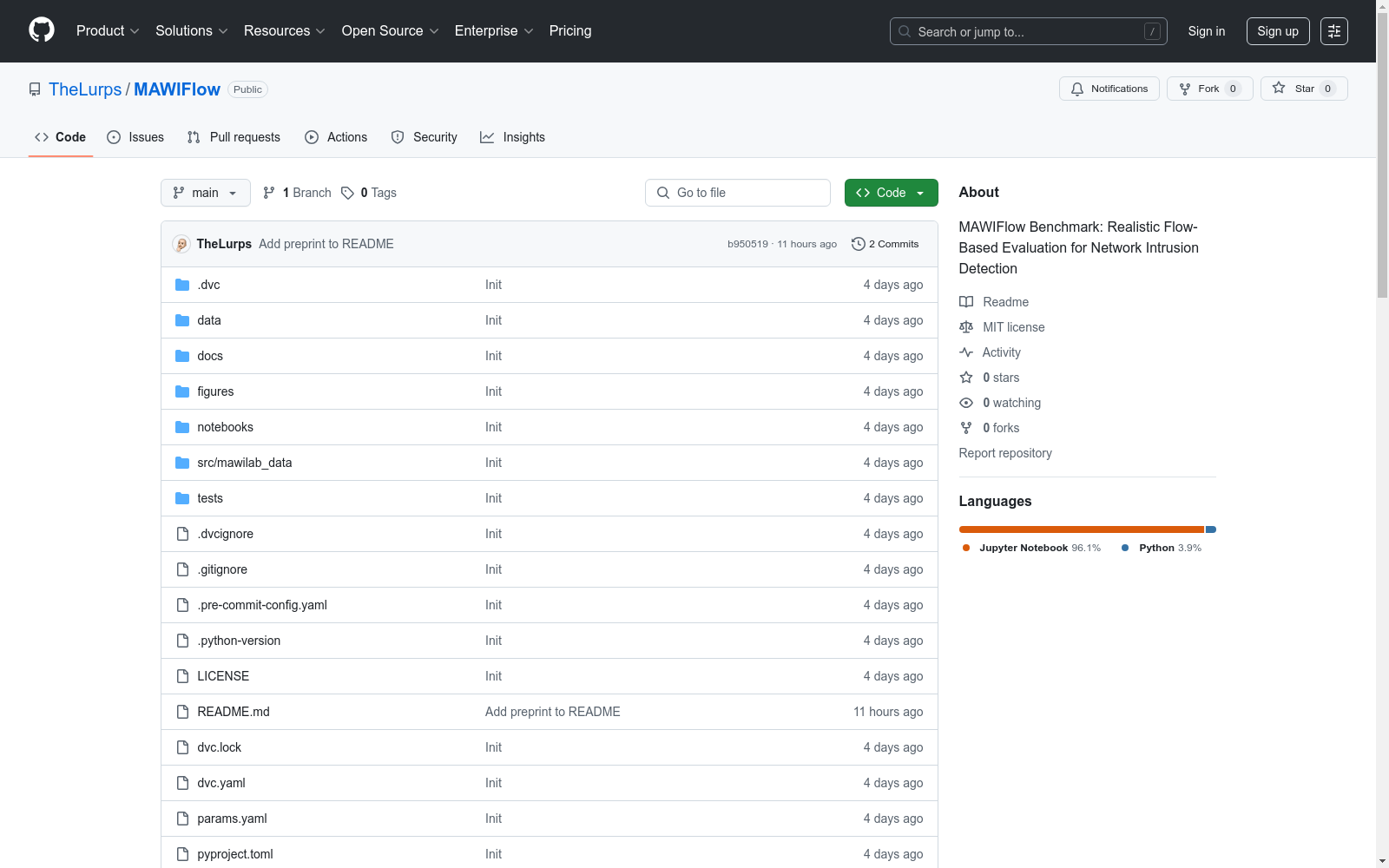Click the docs folder icon
The width and height of the screenshot is (1389, 868).
pos(182,356)
